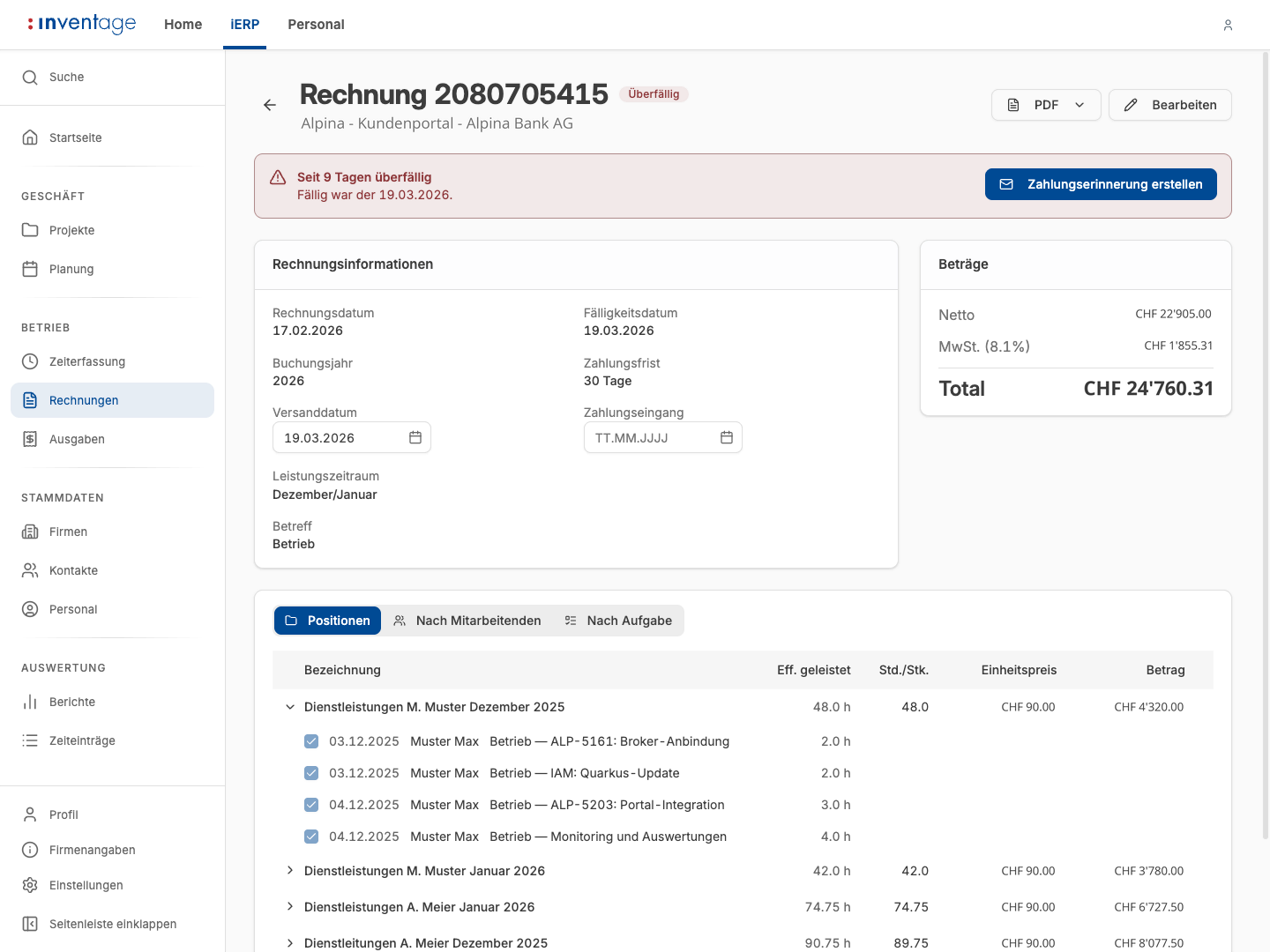Screen dimensions: 1270x952
Task: Open the Zahlungseingang calendar picker icon
Action: click(x=727, y=437)
